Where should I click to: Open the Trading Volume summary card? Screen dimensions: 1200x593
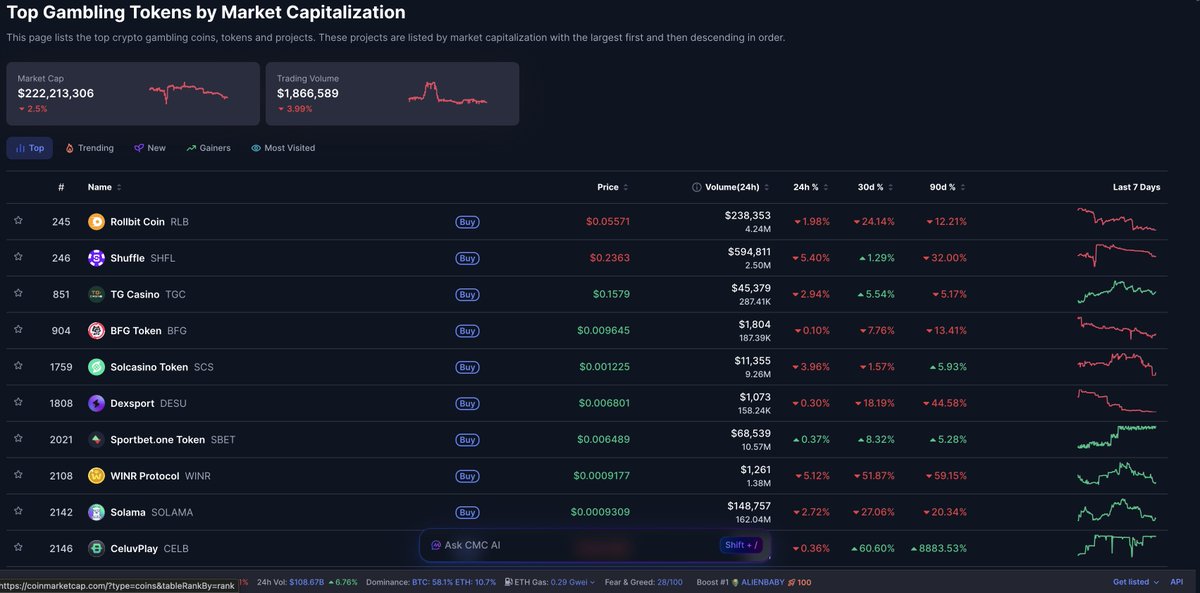[392, 94]
